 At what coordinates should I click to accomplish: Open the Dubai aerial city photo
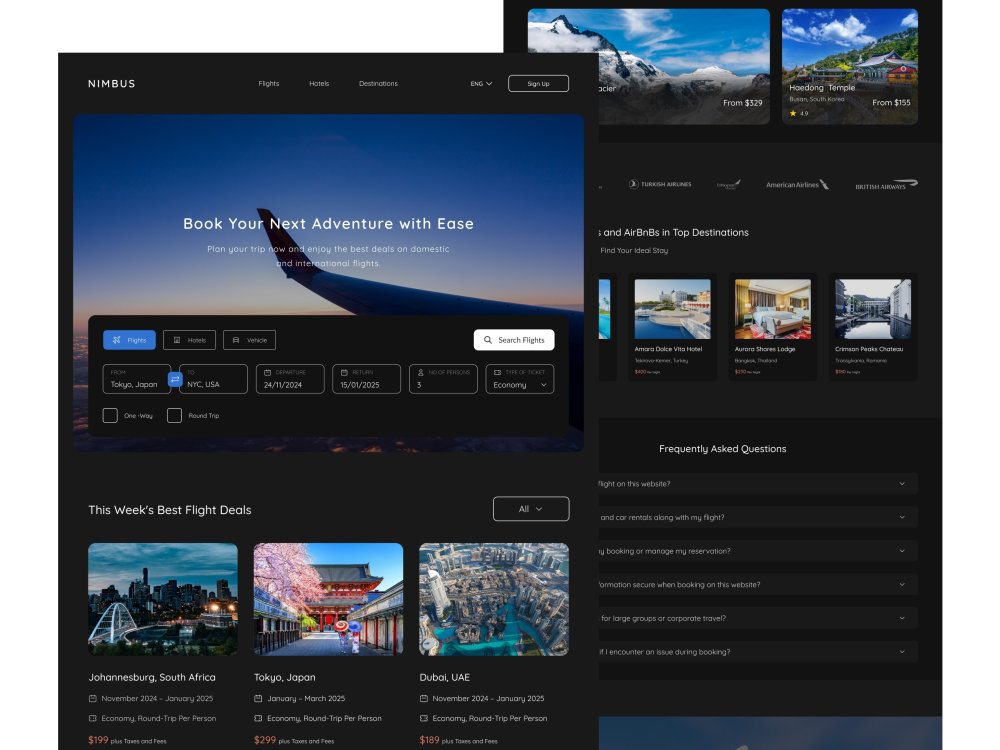click(x=494, y=599)
